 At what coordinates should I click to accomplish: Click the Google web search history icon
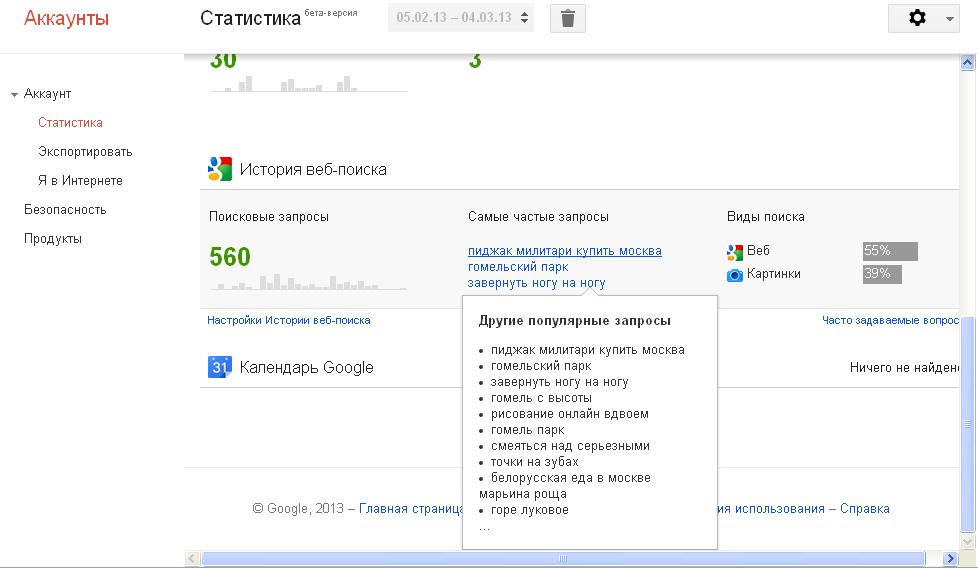pos(220,168)
